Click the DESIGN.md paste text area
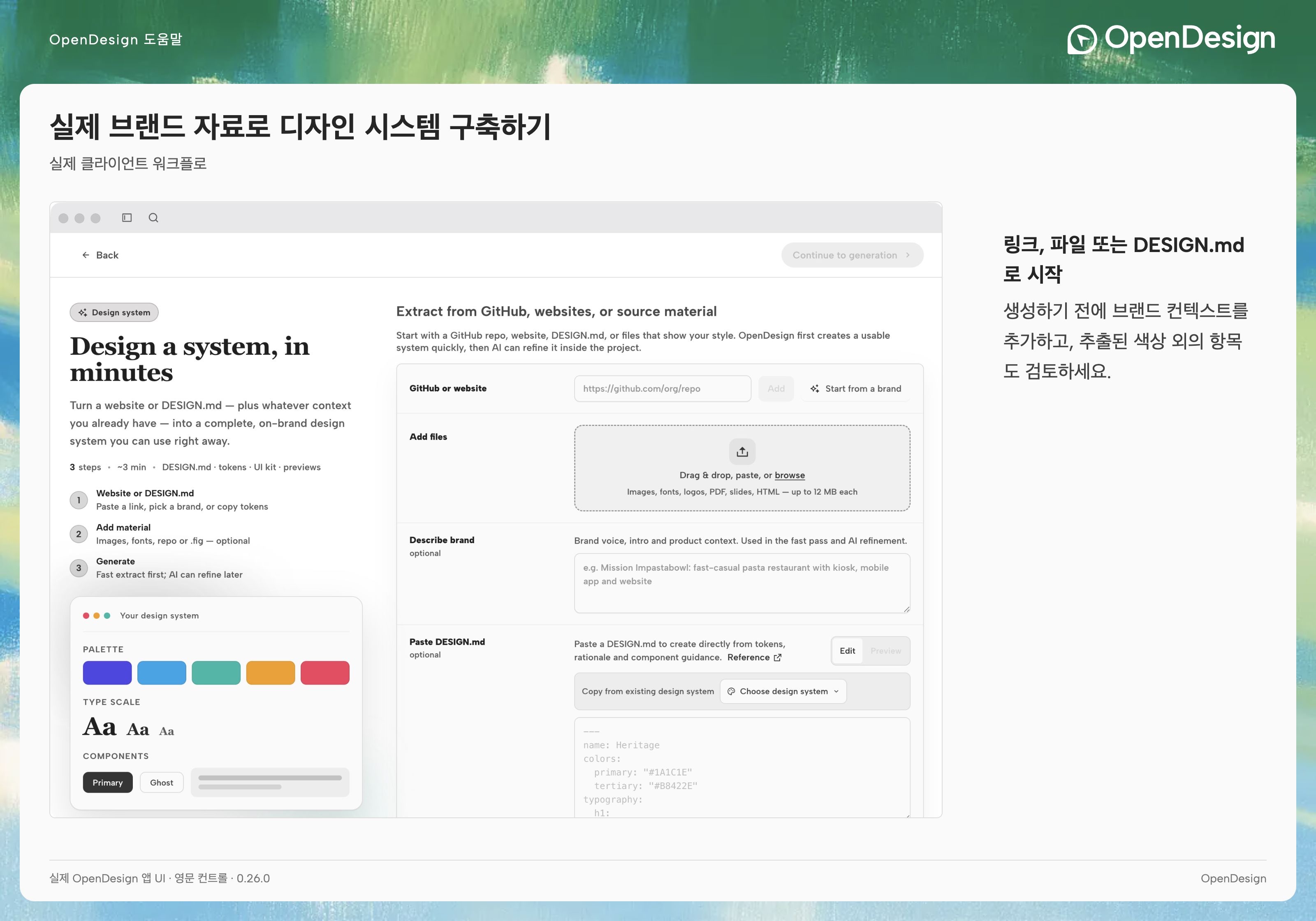This screenshot has width=1316, height=921. pos(742,768)
